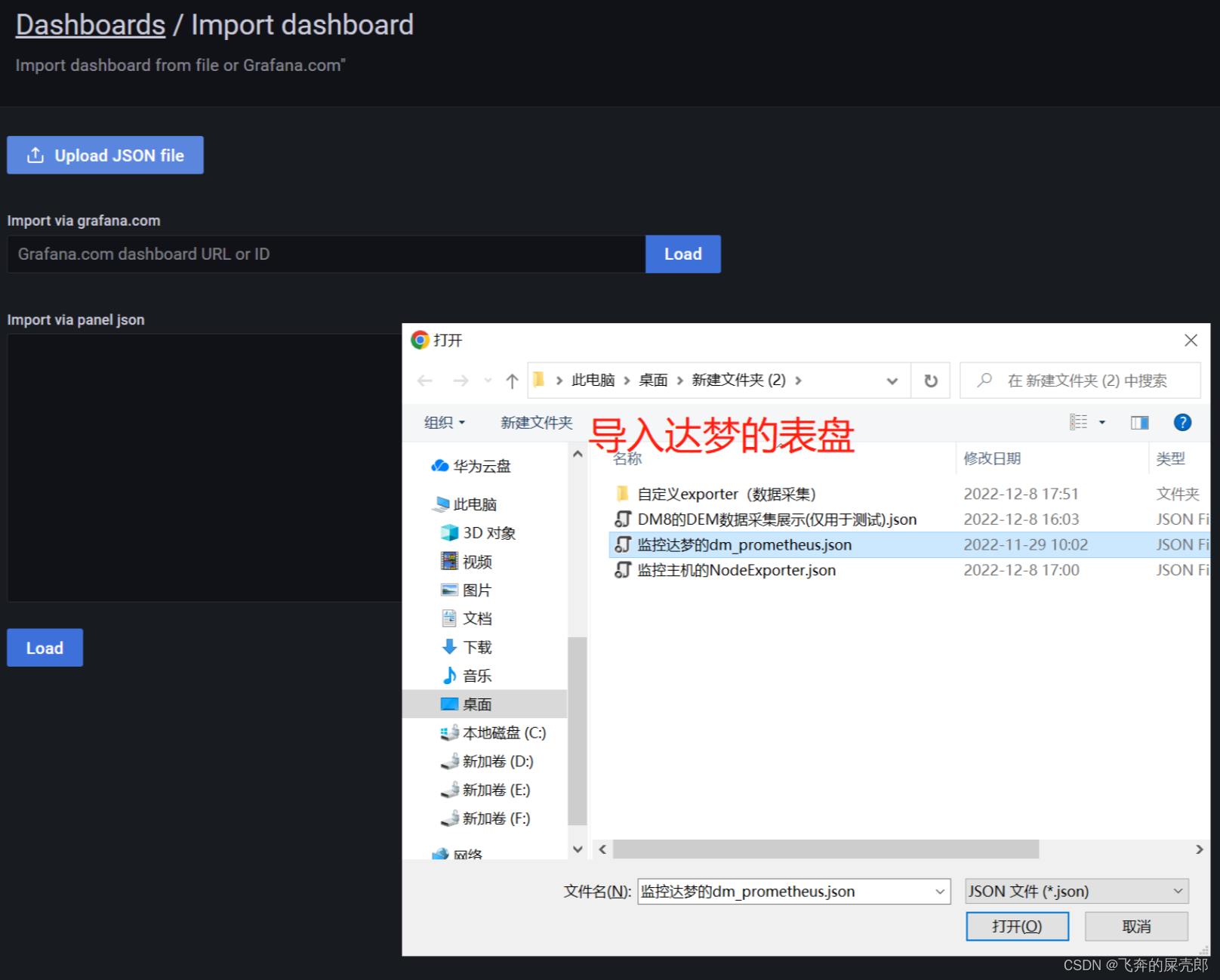
Task: Open the Dashboards breadcrumb link
Action: click(x=91, y=25)
